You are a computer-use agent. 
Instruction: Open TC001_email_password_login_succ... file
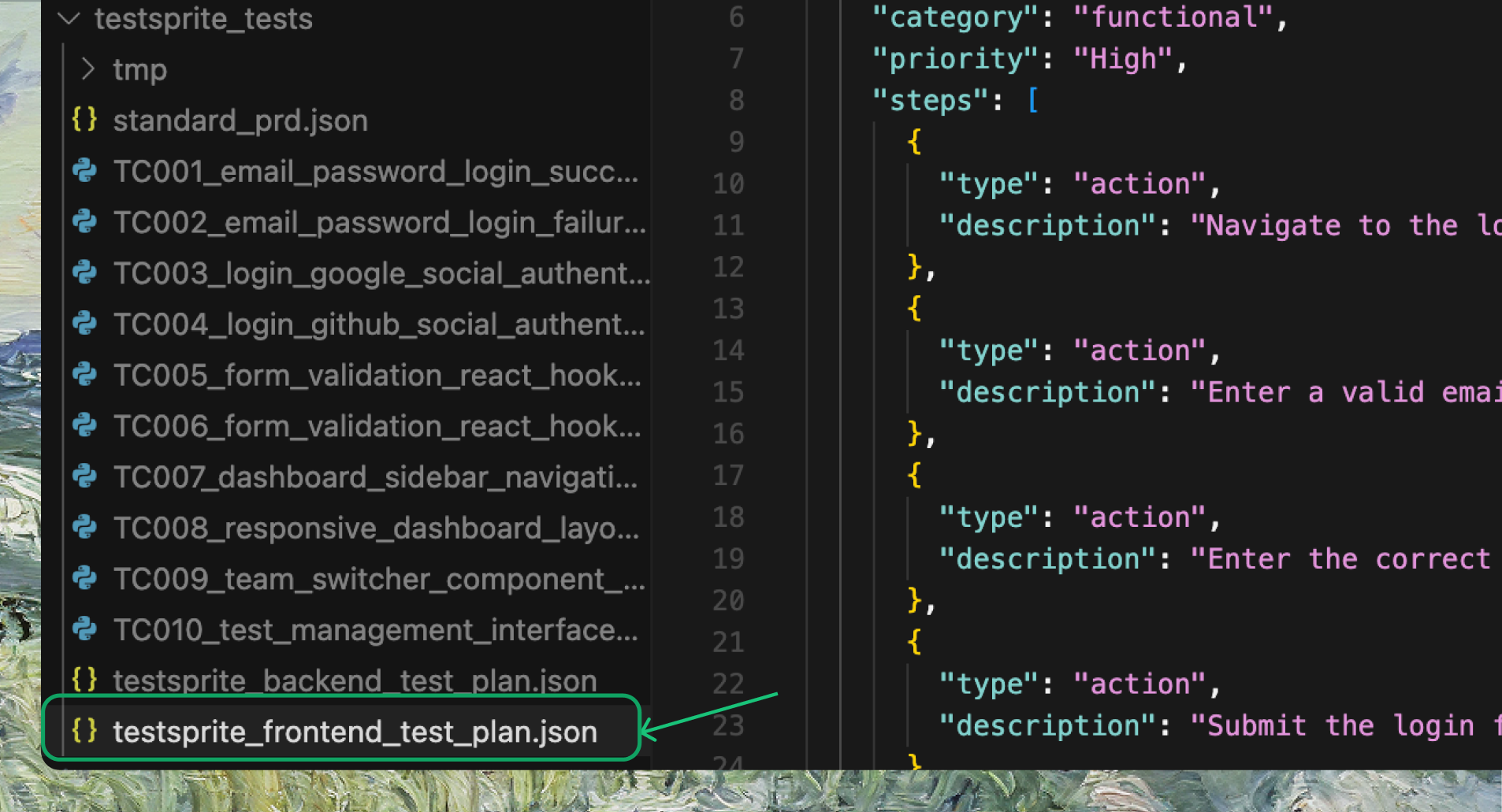(x=375, y=172)
